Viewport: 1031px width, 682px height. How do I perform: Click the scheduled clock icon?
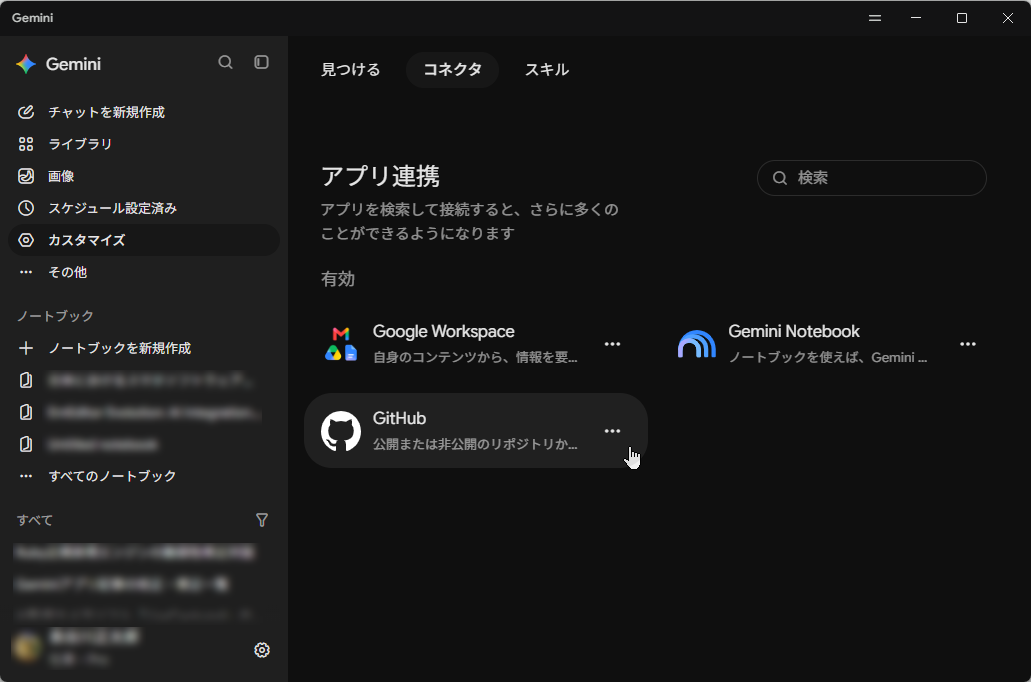26,208
